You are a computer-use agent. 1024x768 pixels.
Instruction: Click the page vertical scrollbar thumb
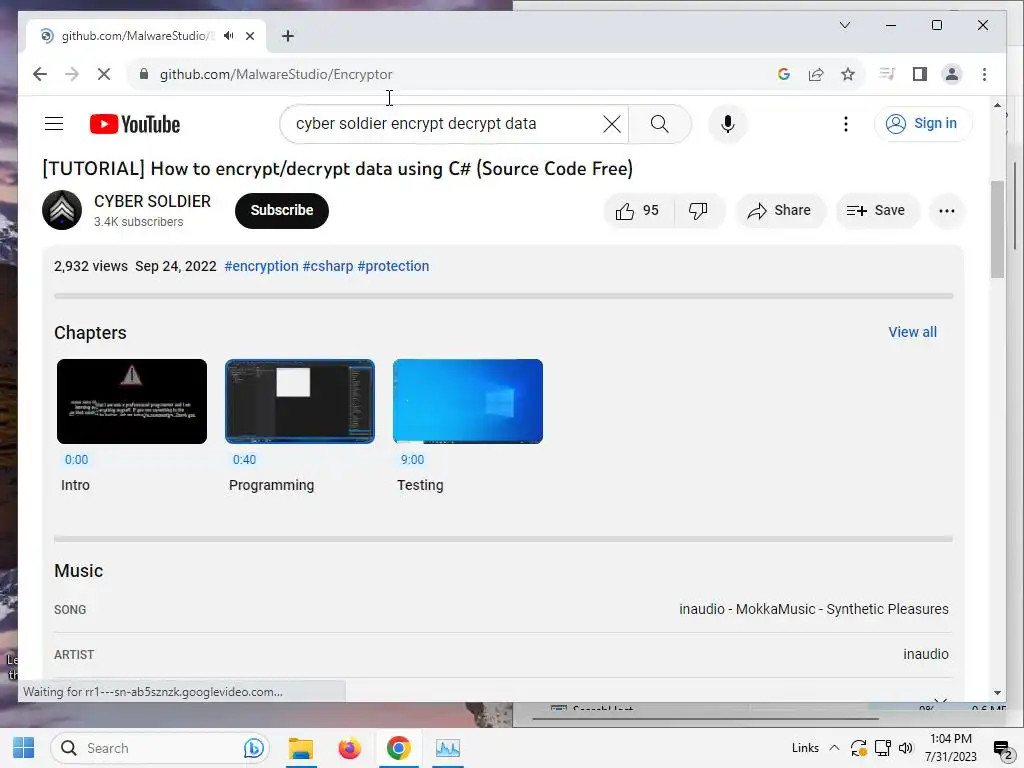tap(997, 229)
